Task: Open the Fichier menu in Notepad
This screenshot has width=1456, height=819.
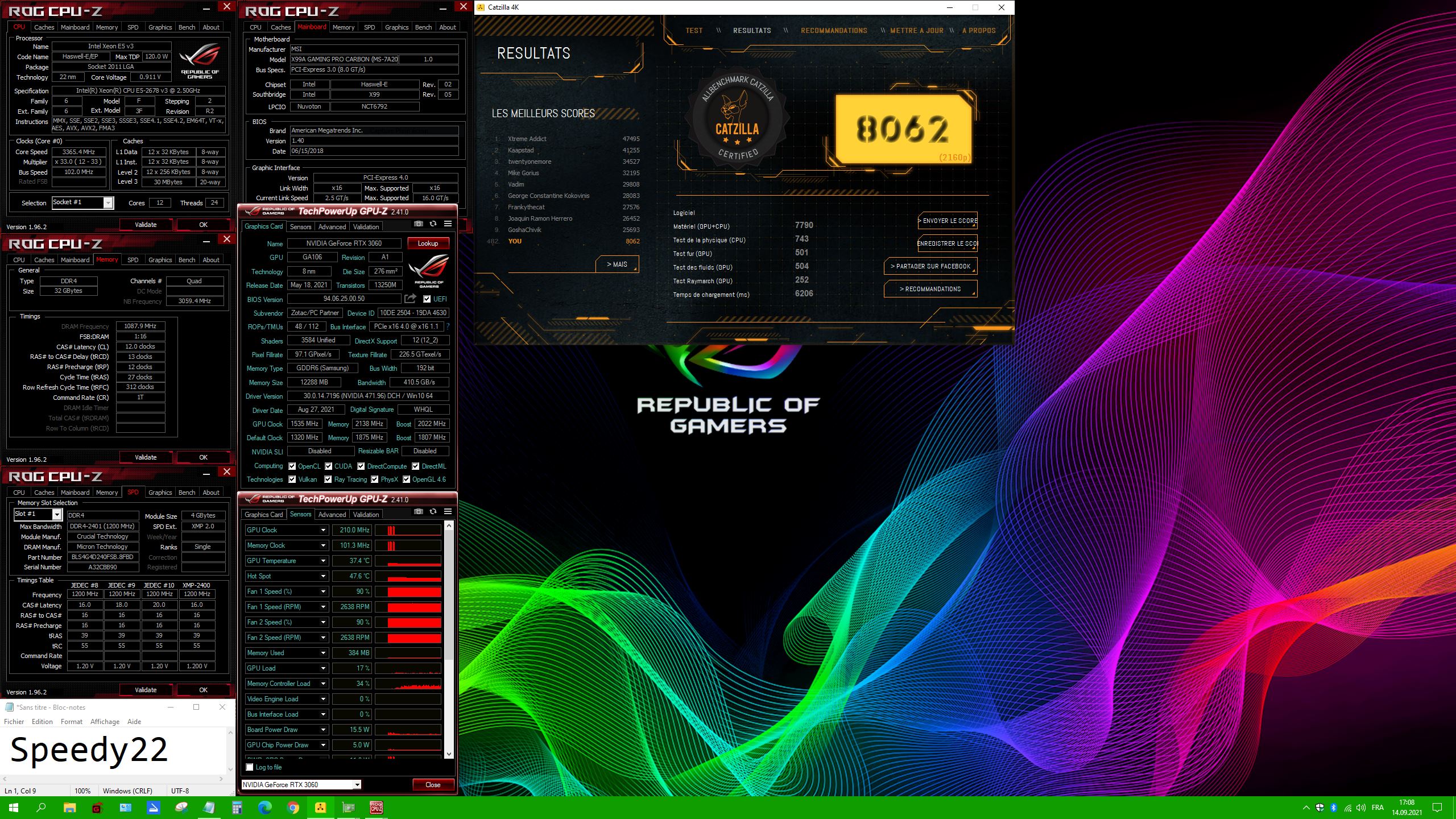Action: 14,722
